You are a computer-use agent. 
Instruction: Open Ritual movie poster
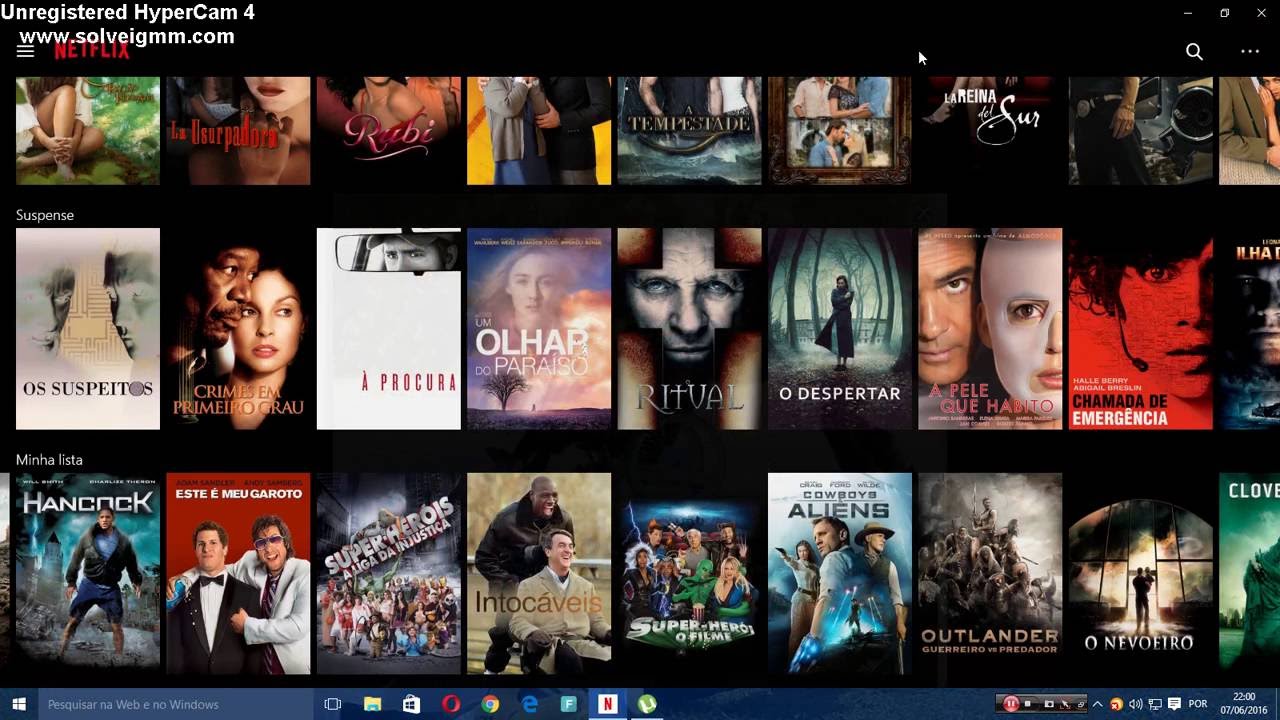click(x=689, y=329)
